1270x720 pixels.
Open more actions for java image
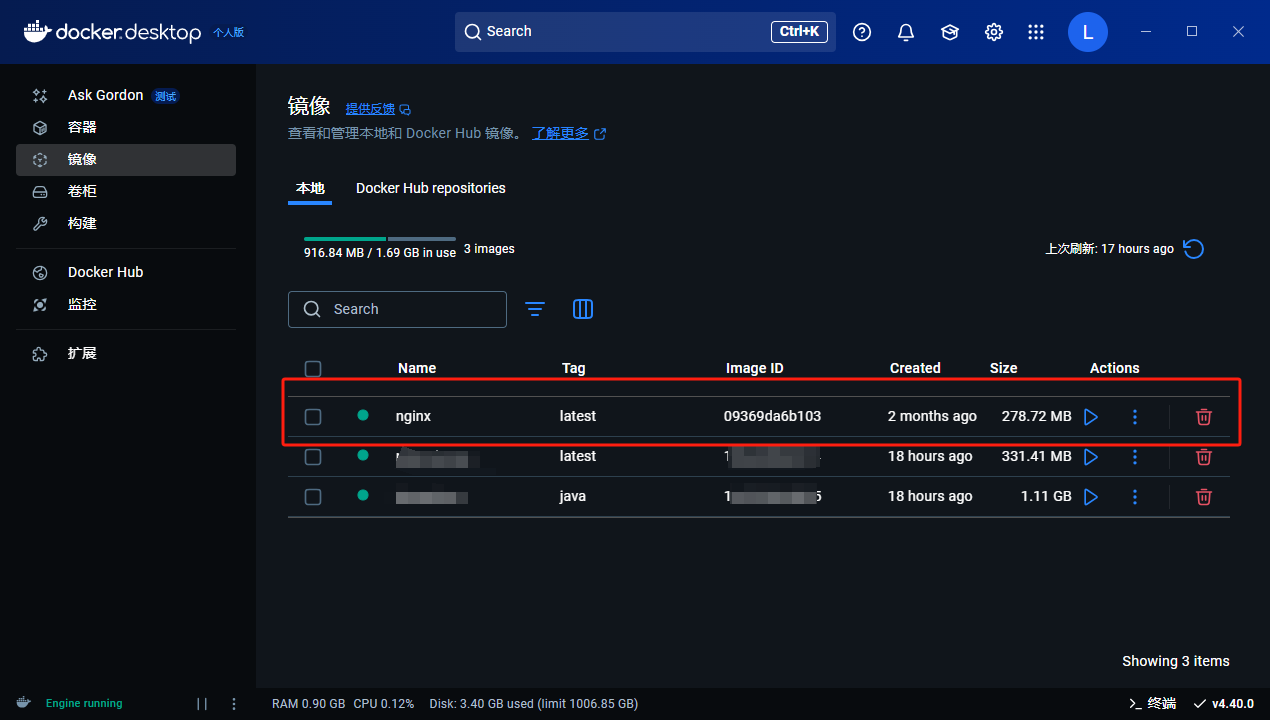(x=1134, y=496)
